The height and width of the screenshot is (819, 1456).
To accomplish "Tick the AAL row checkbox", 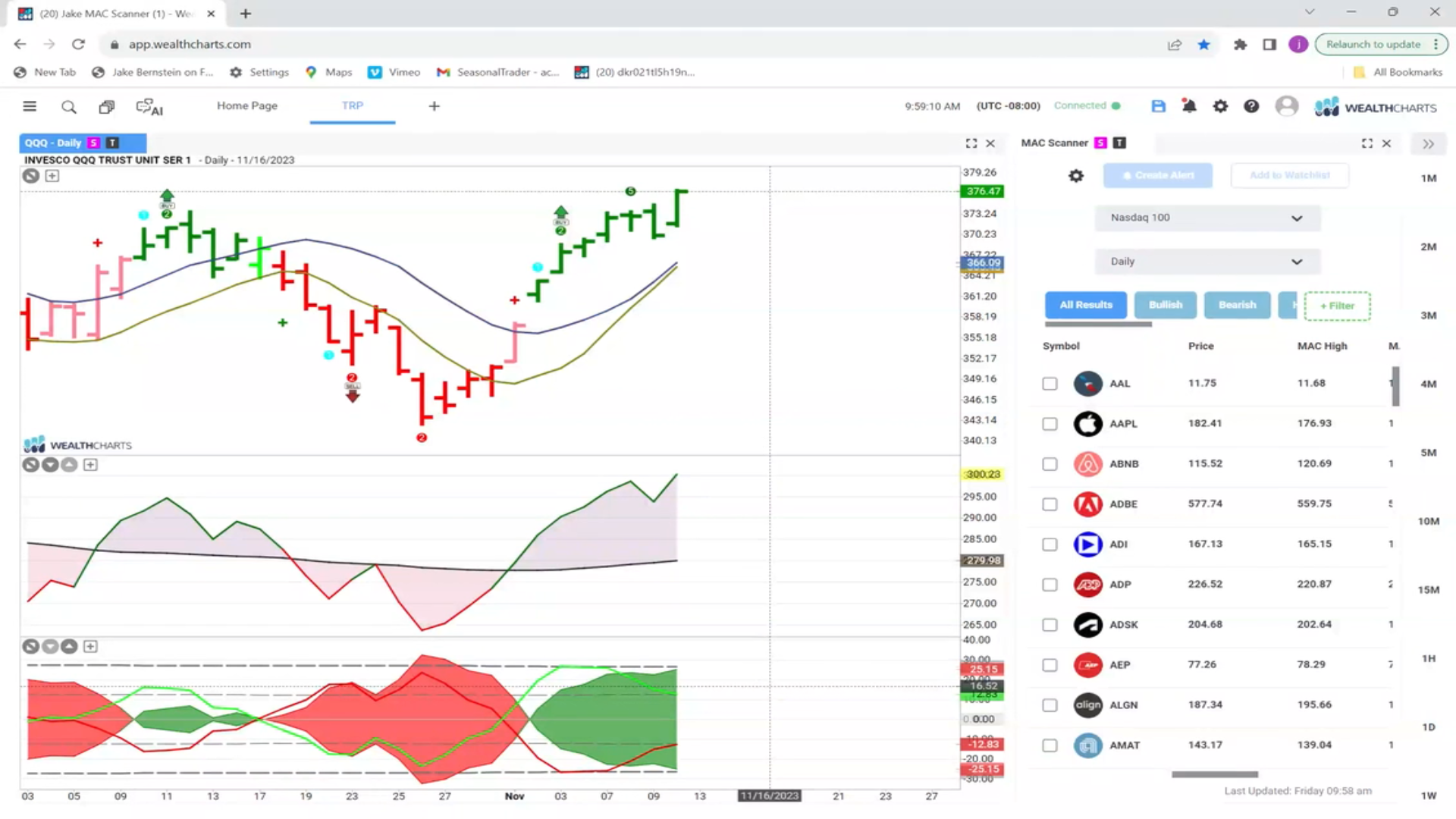I will click(x=1050, y=384).
